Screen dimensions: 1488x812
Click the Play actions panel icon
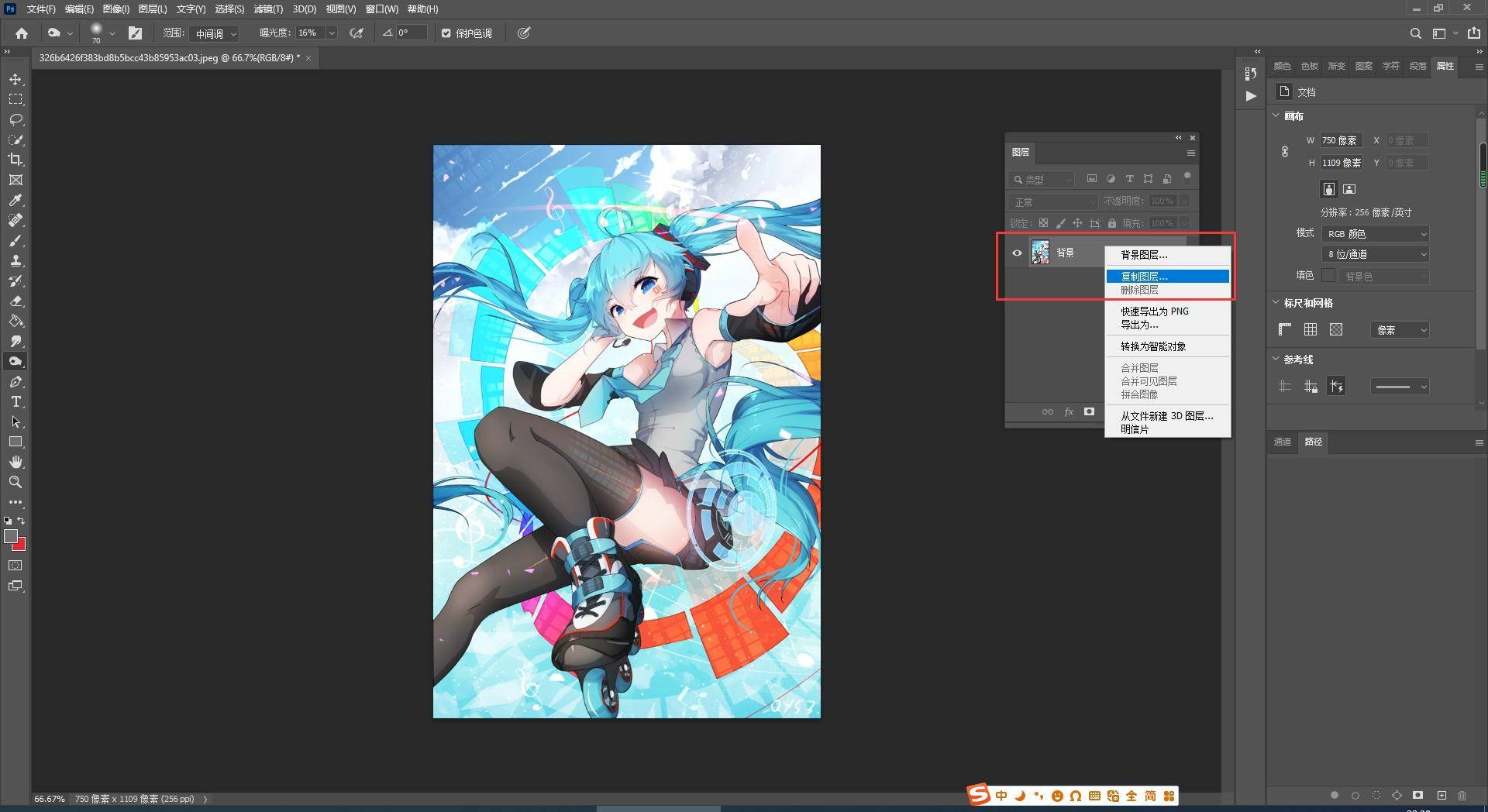(x=1251, y=96)
